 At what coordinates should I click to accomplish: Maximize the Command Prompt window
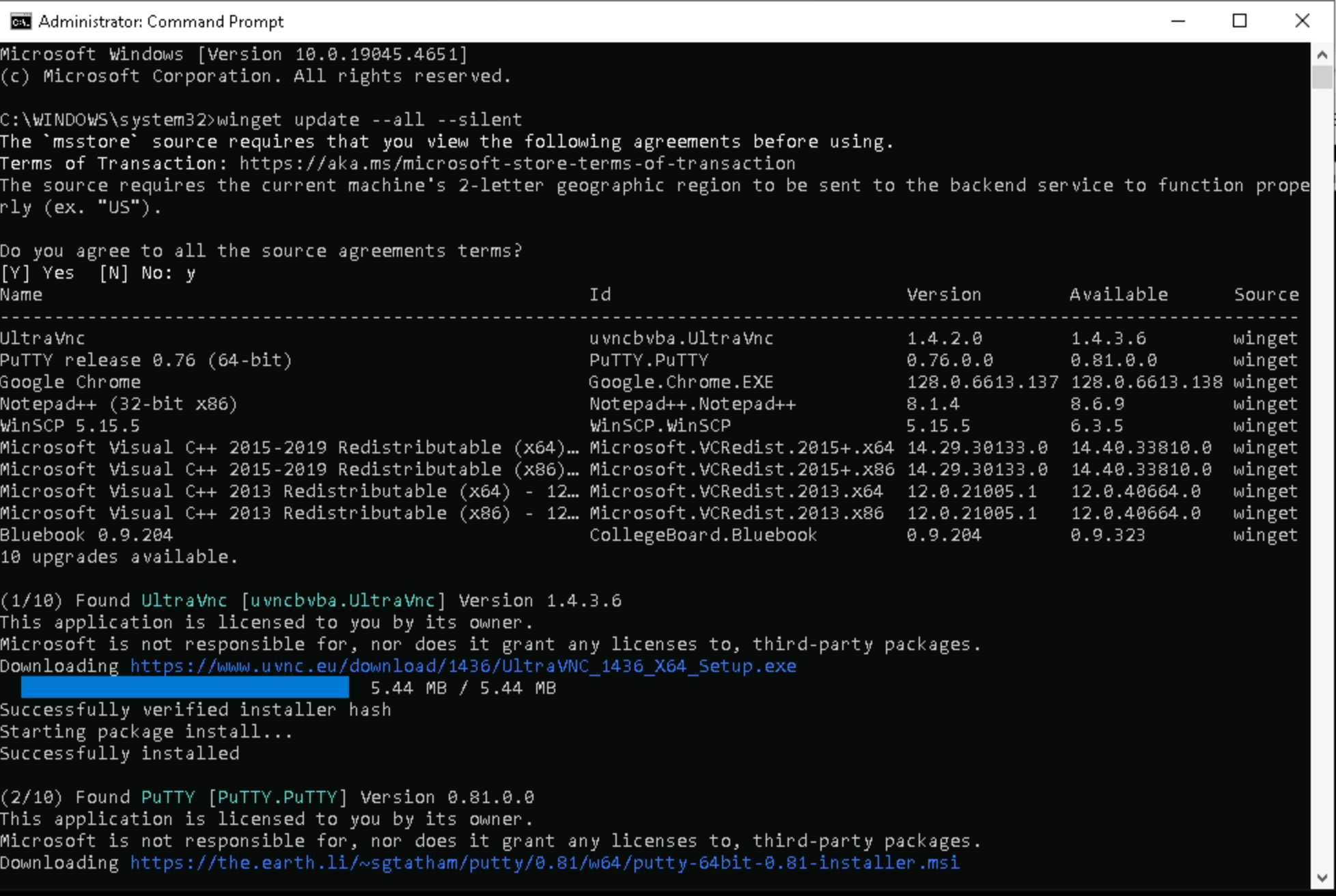point(1239,21)
